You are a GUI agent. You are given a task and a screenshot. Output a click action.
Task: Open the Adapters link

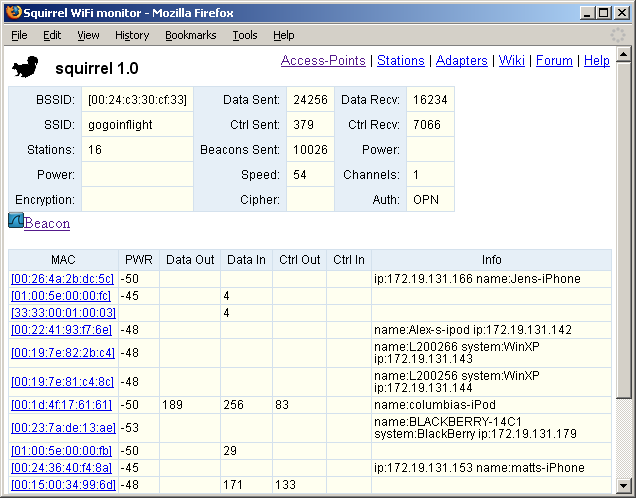coord(462,60)
